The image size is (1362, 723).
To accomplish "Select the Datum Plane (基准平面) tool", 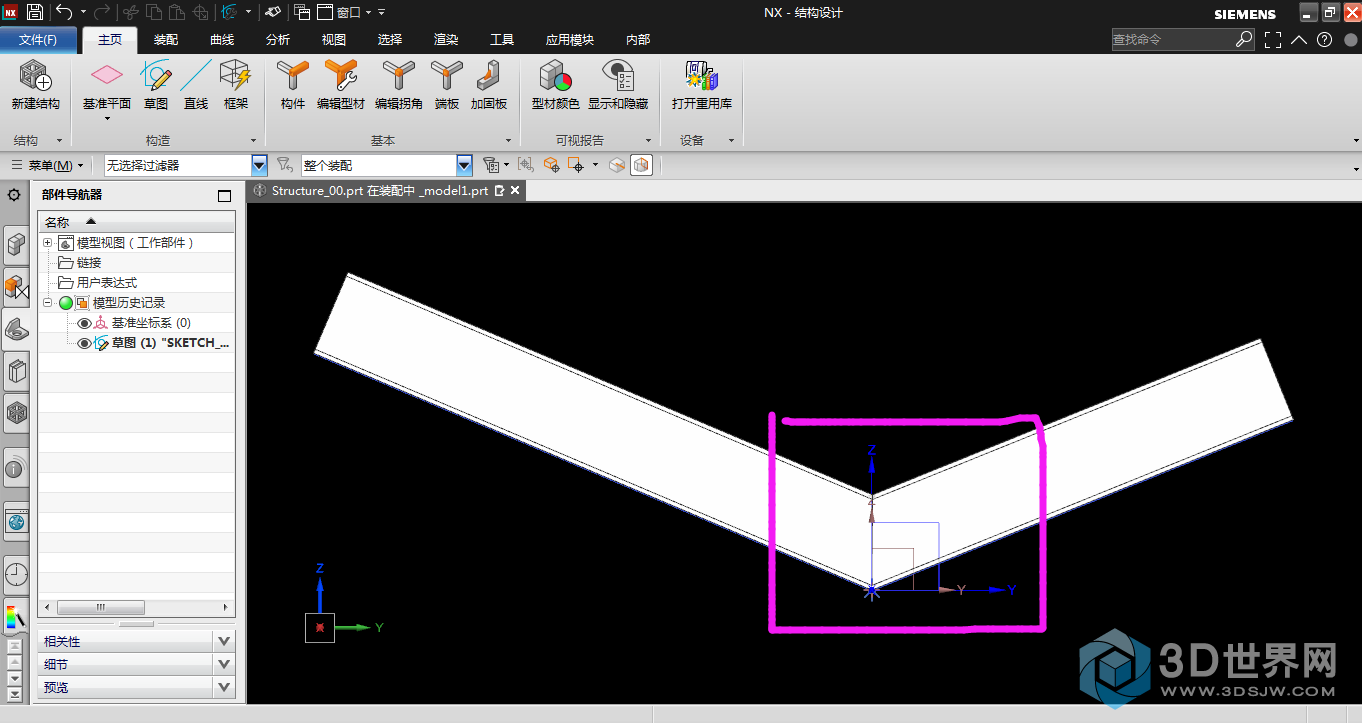I will pyautogui.click(x=106, y=76).
